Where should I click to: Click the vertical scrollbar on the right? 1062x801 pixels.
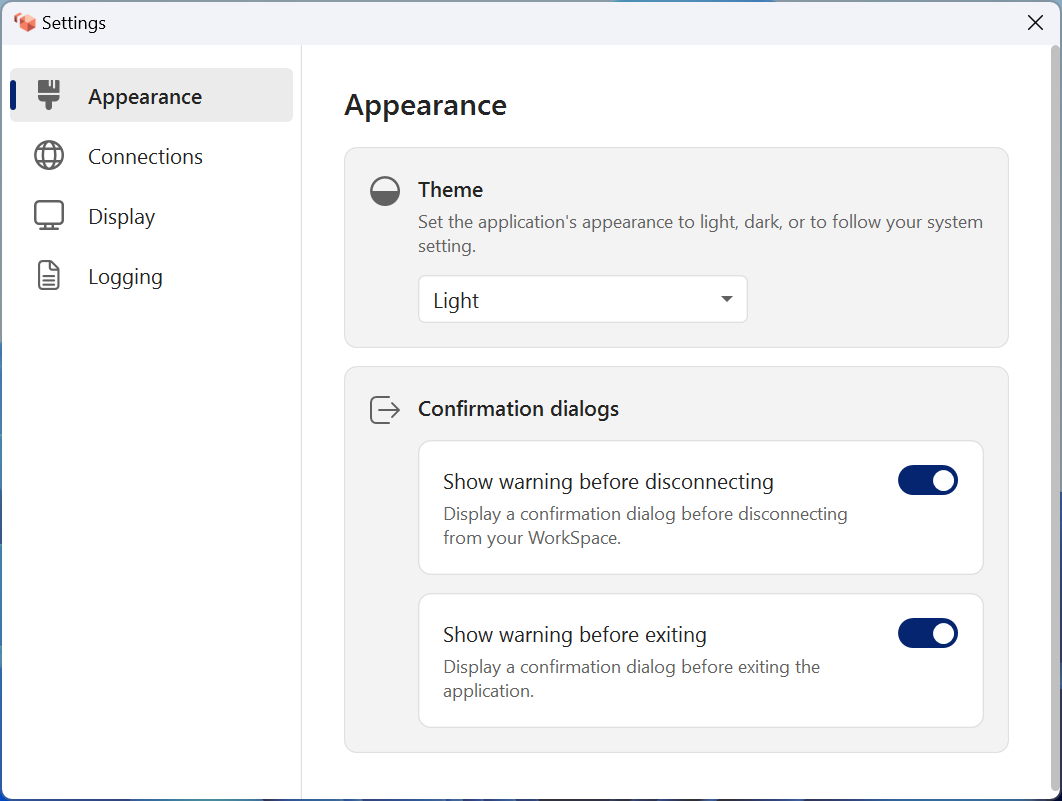(x=1055, y=420)
